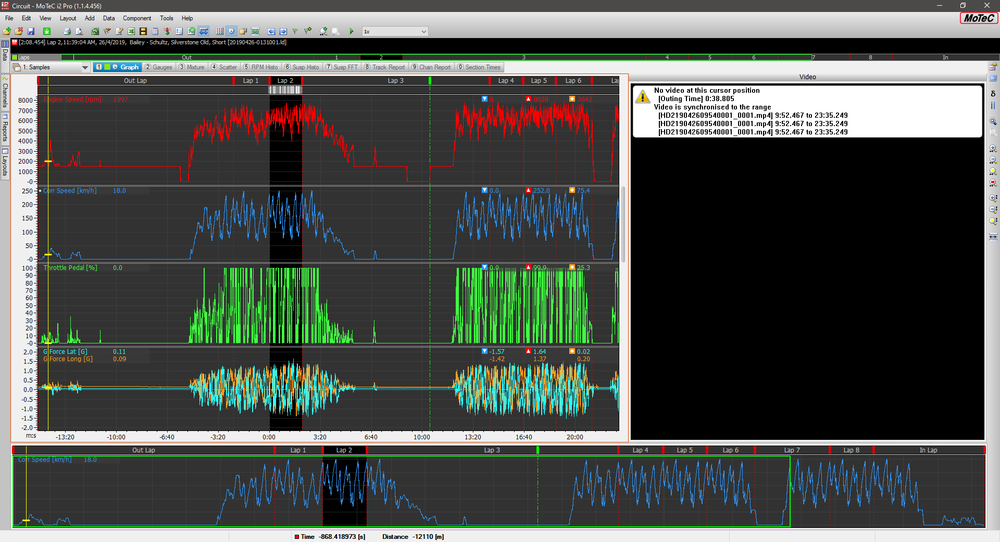Select the Engine Speed [rpm] channel label

(x=72, y=99)
